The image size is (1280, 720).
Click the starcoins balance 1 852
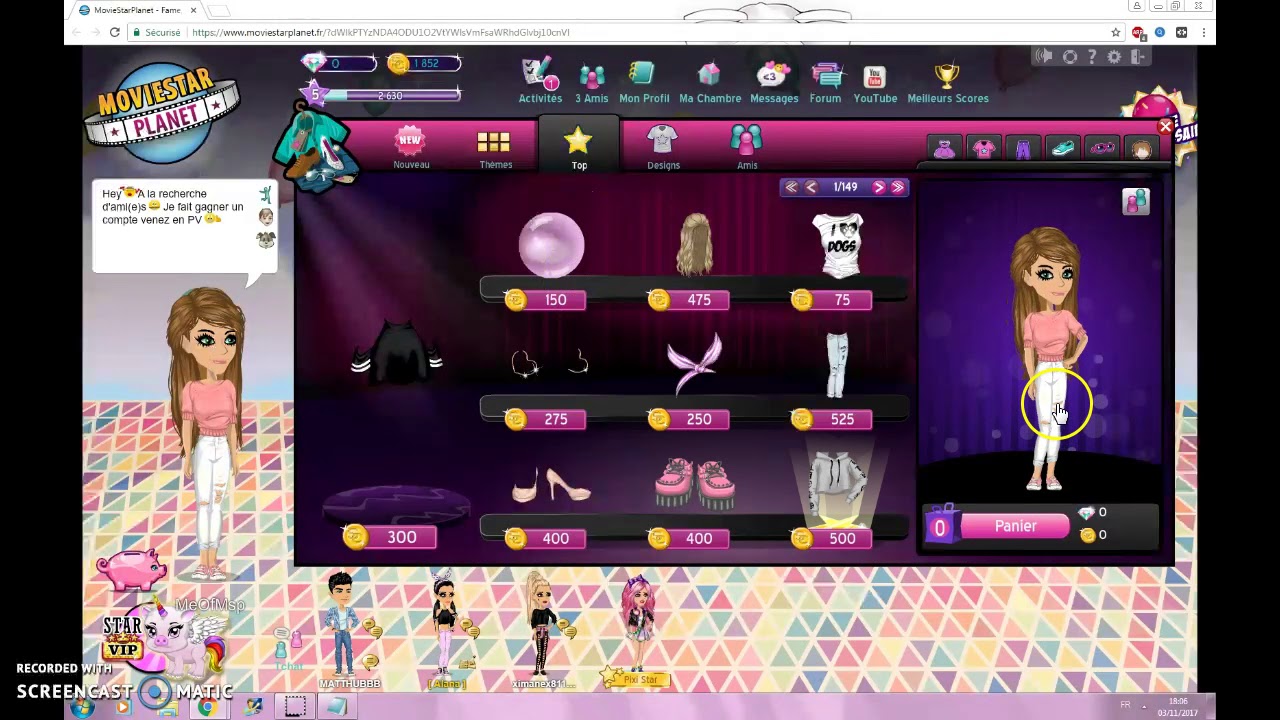click(424, 63)
